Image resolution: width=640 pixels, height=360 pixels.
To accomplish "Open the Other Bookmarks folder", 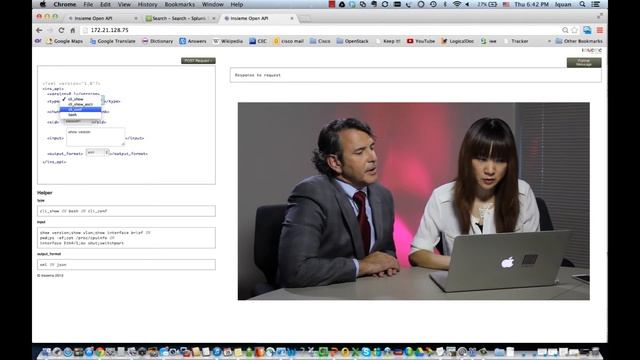I will (579, 41).
